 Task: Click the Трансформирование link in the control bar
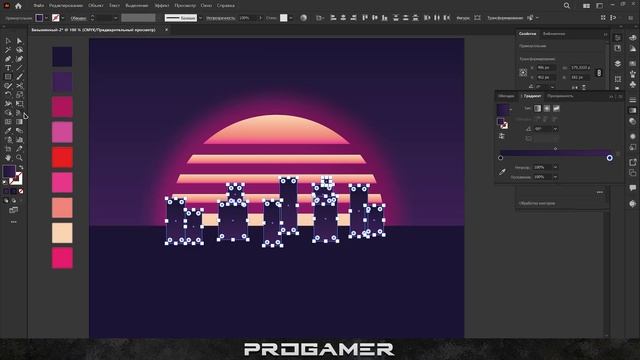[505, 18]
